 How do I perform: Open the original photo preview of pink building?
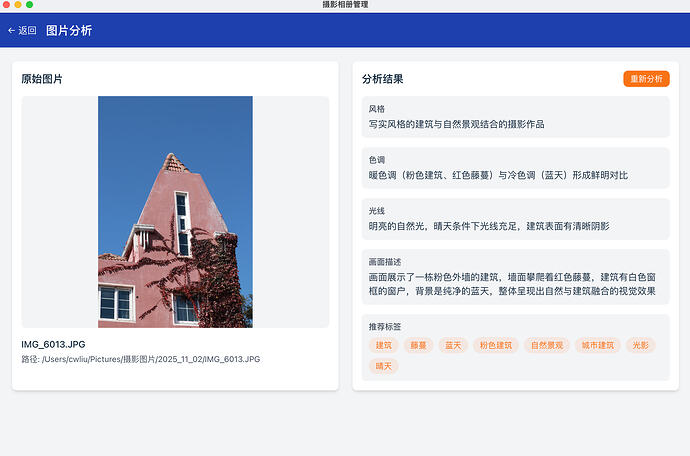(175, 212)
